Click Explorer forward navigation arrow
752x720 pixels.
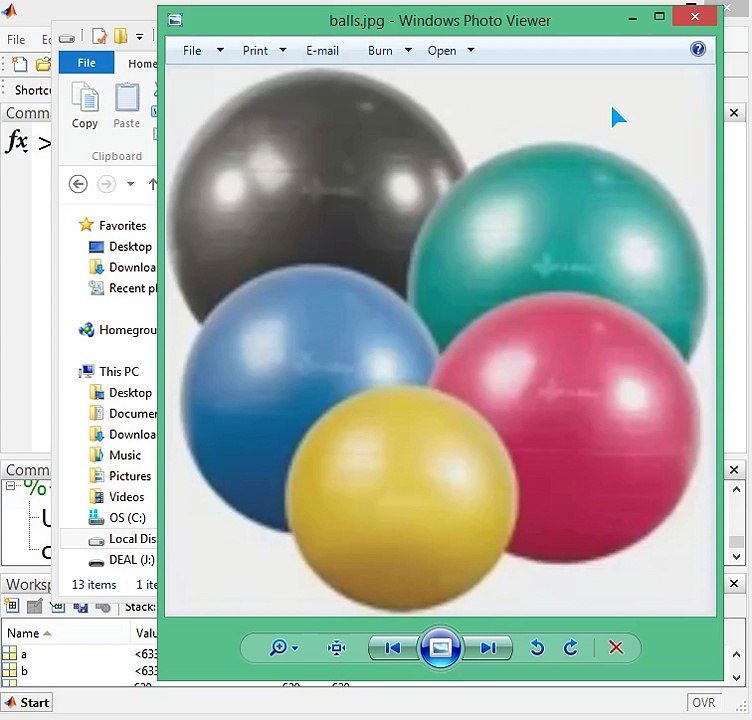[x=106, y=184]
